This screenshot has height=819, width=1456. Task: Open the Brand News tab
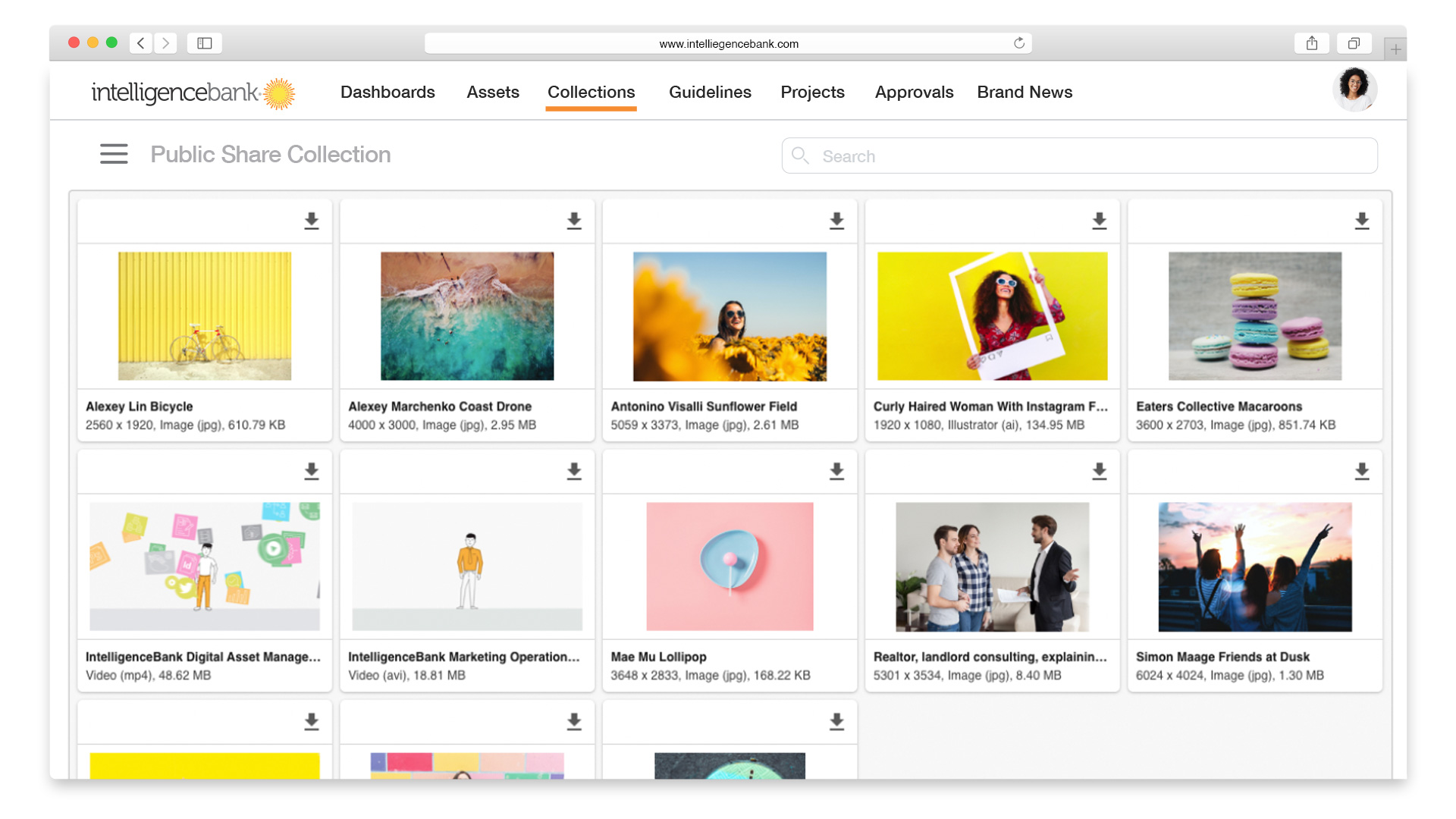(x=1025, y=92)
